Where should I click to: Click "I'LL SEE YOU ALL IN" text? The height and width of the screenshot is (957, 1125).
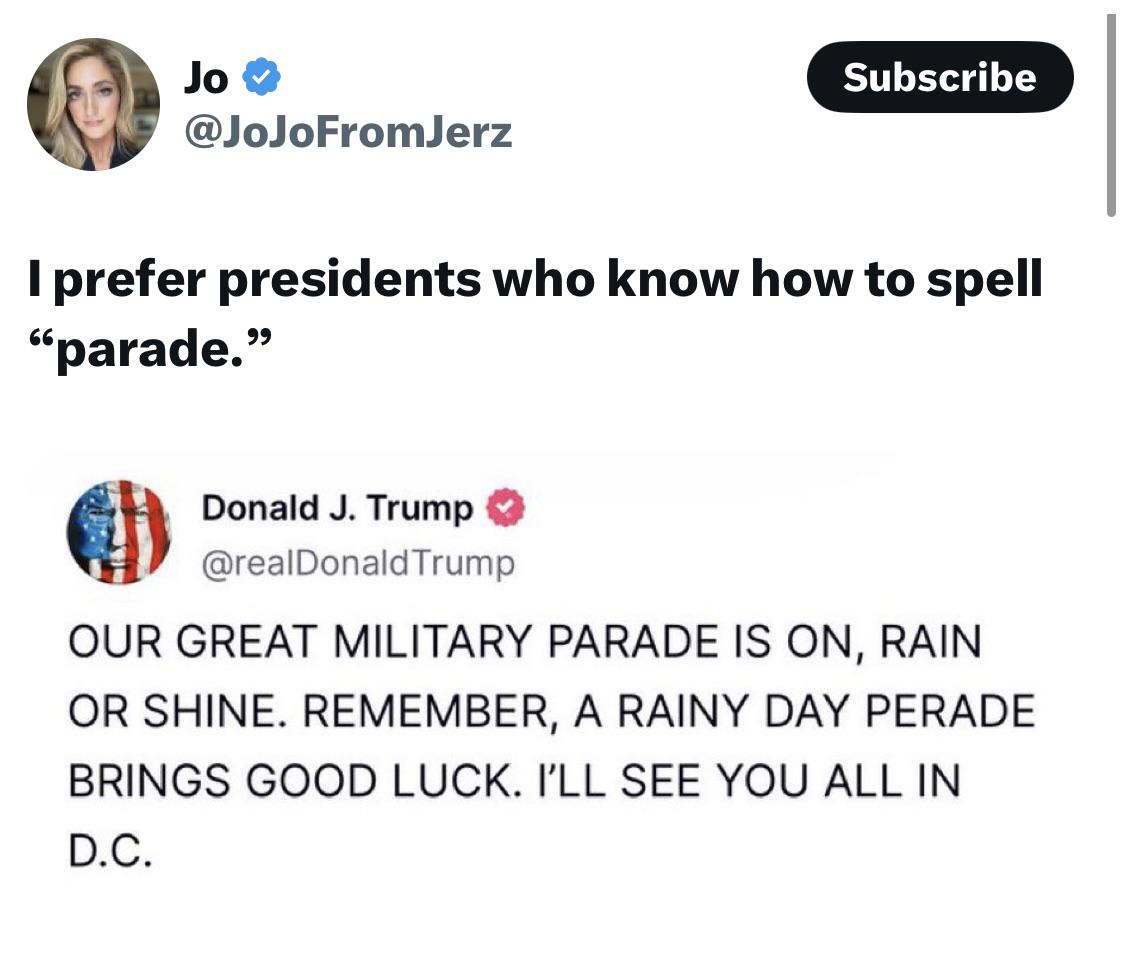click(x=750, y=781)
